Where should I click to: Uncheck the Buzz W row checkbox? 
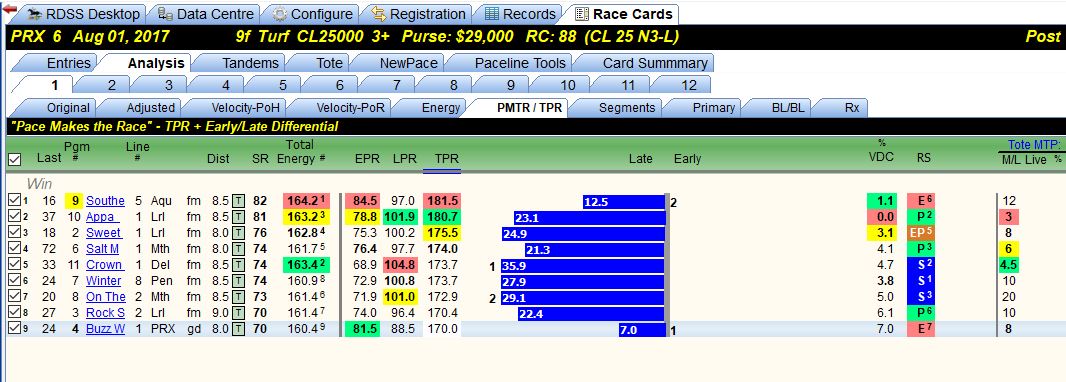coord(14,329)
